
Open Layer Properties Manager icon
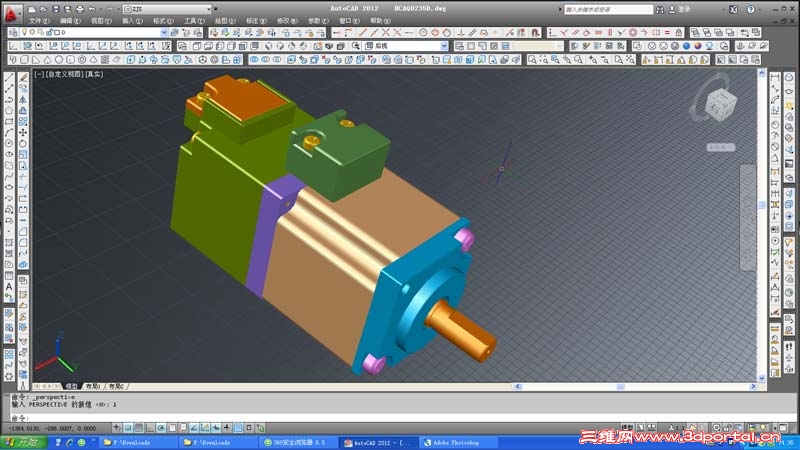coord(13,33)
